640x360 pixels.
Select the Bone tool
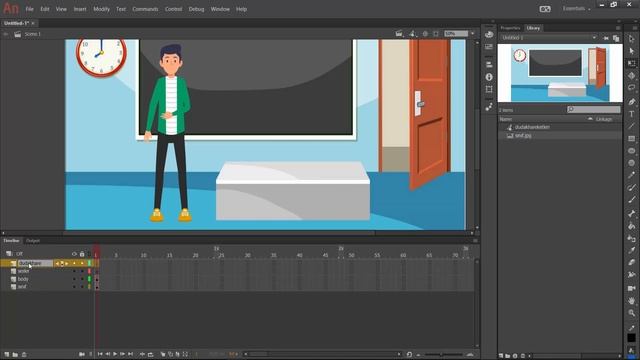point(631,213)
